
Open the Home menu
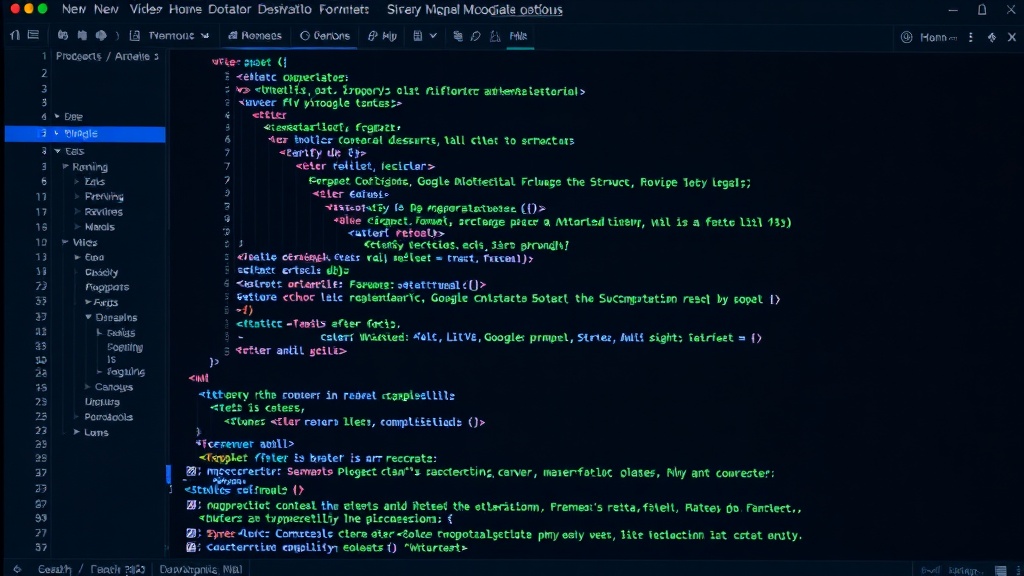tap(185, 9)
